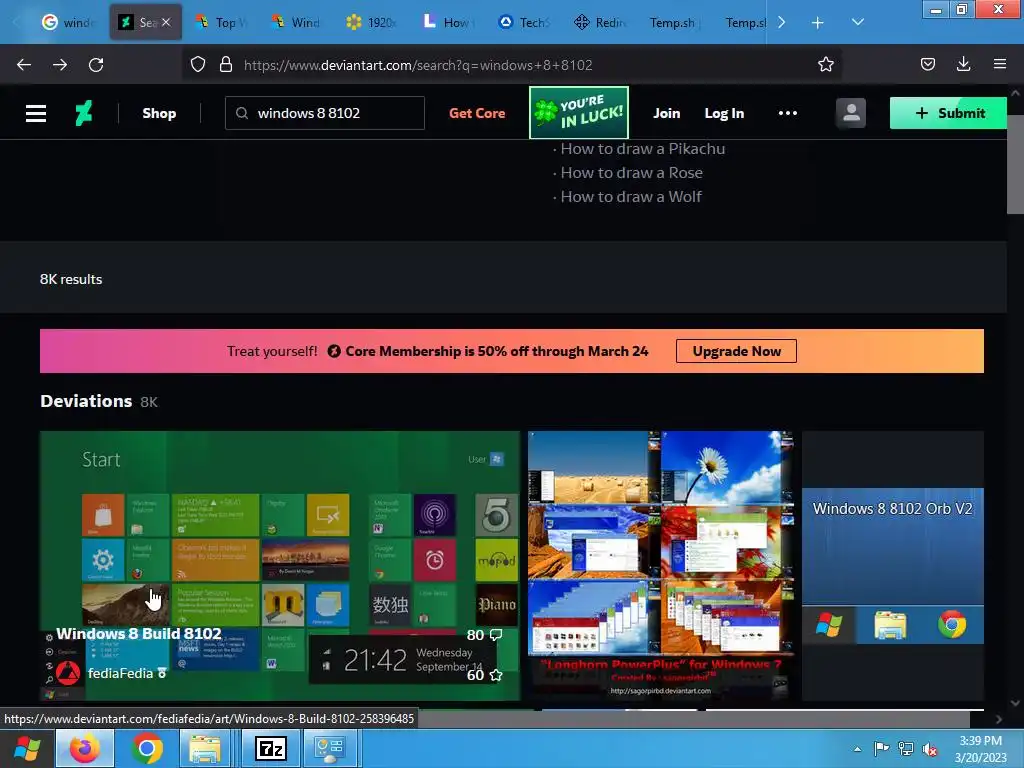Open tracking protection shield icon
The image size is (1024, 768).
[x=198, y=65]
